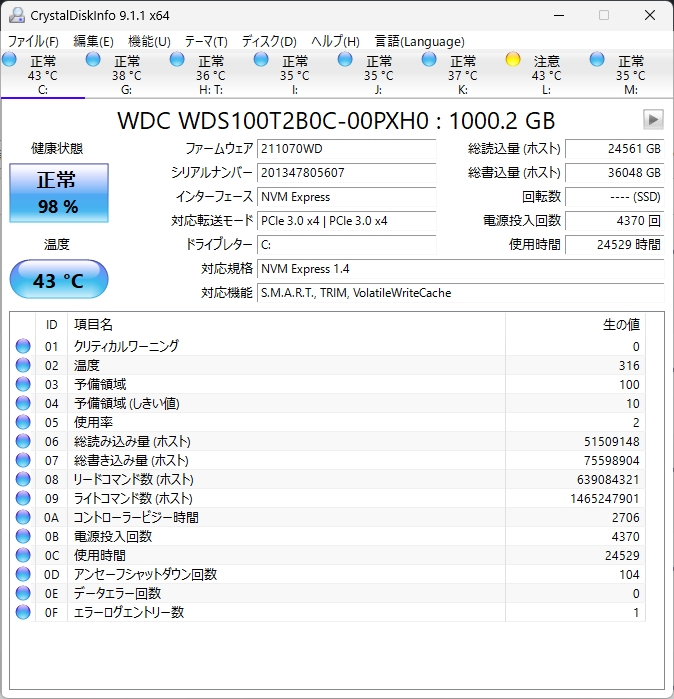The image size is (674, 699).
Task: Click the ID column header
Action: tap(51, 325)
